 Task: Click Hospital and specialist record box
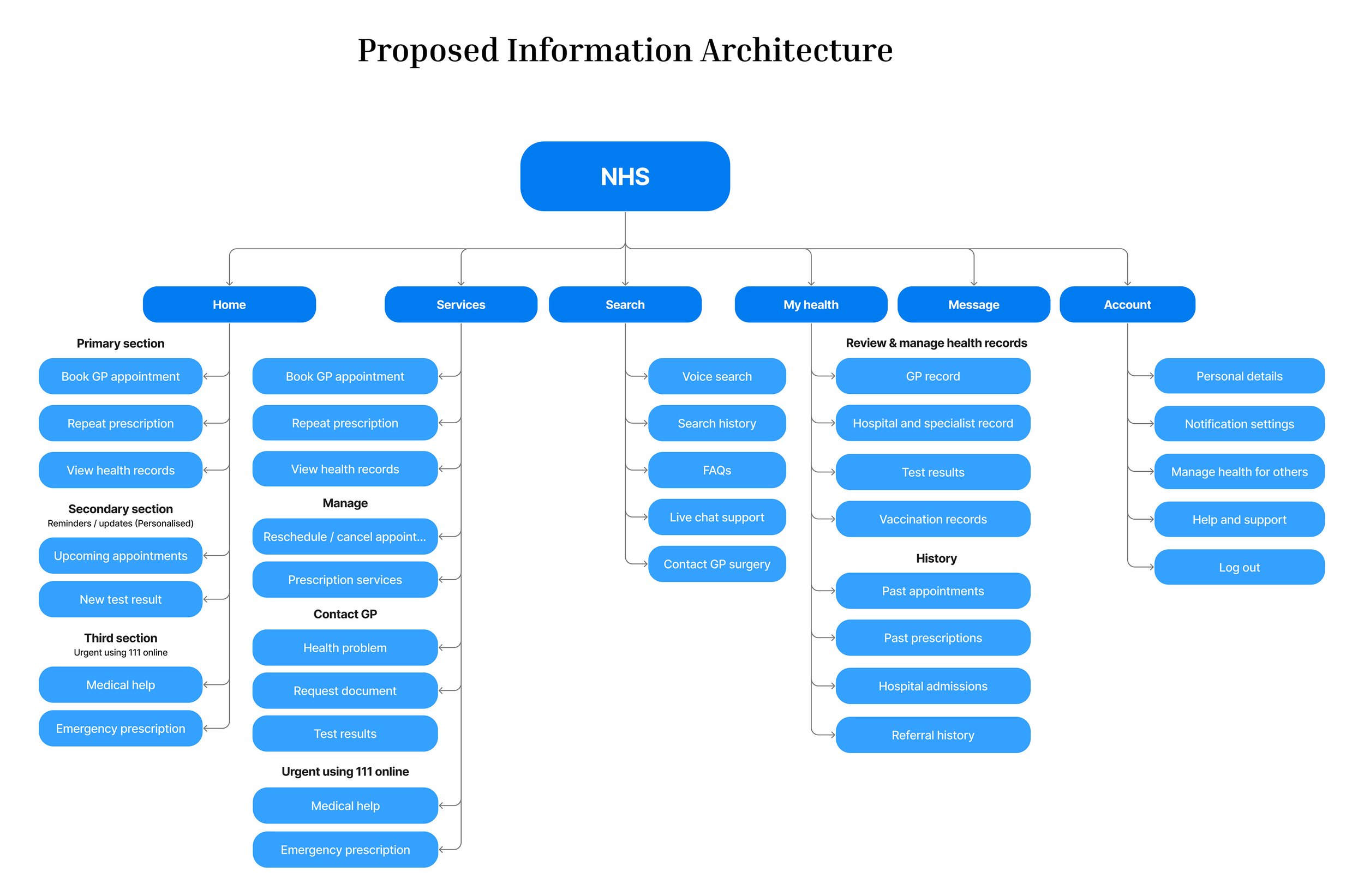click(932, 423)
